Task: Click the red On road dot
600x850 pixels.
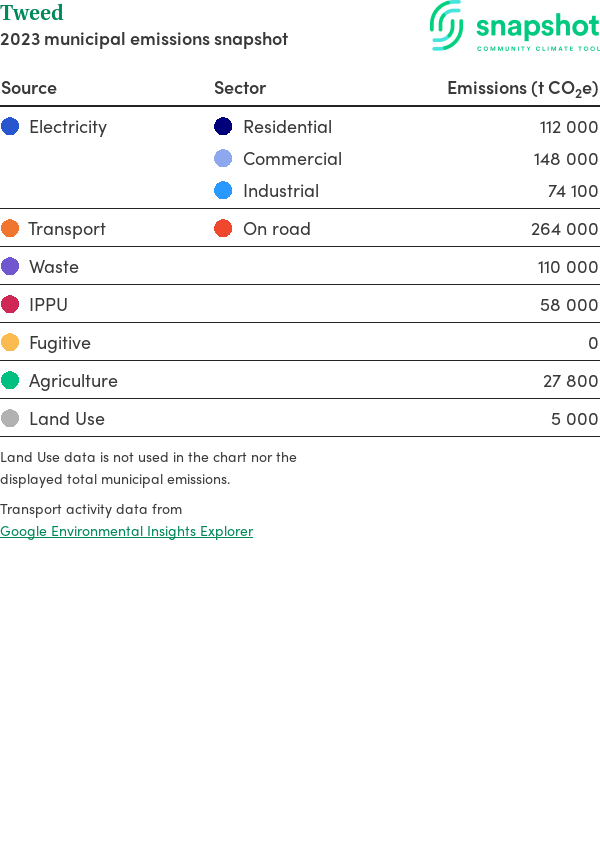Action: pyautogui.click(x=223, y=229)
